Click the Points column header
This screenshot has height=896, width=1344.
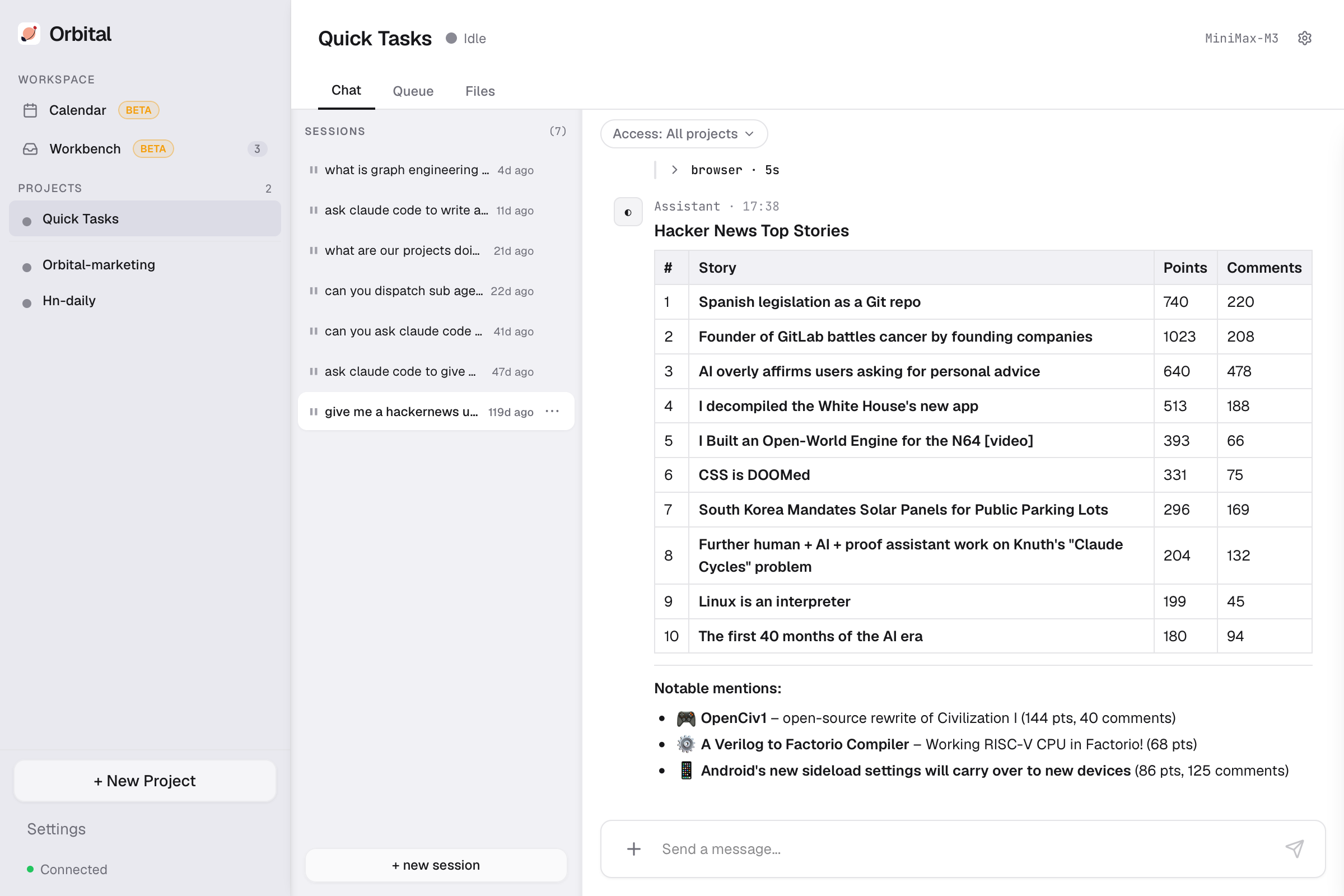[1185, 268]
